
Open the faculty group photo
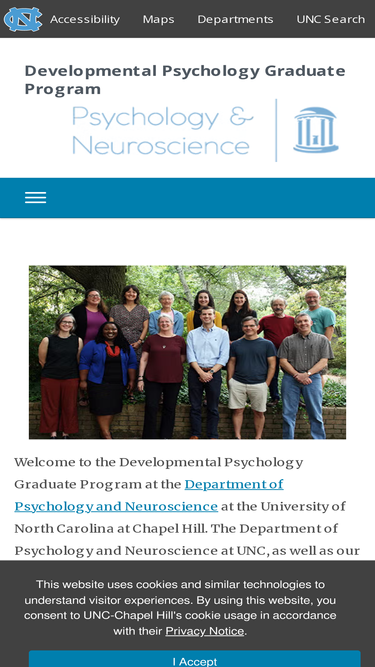[x=188, y=352]
